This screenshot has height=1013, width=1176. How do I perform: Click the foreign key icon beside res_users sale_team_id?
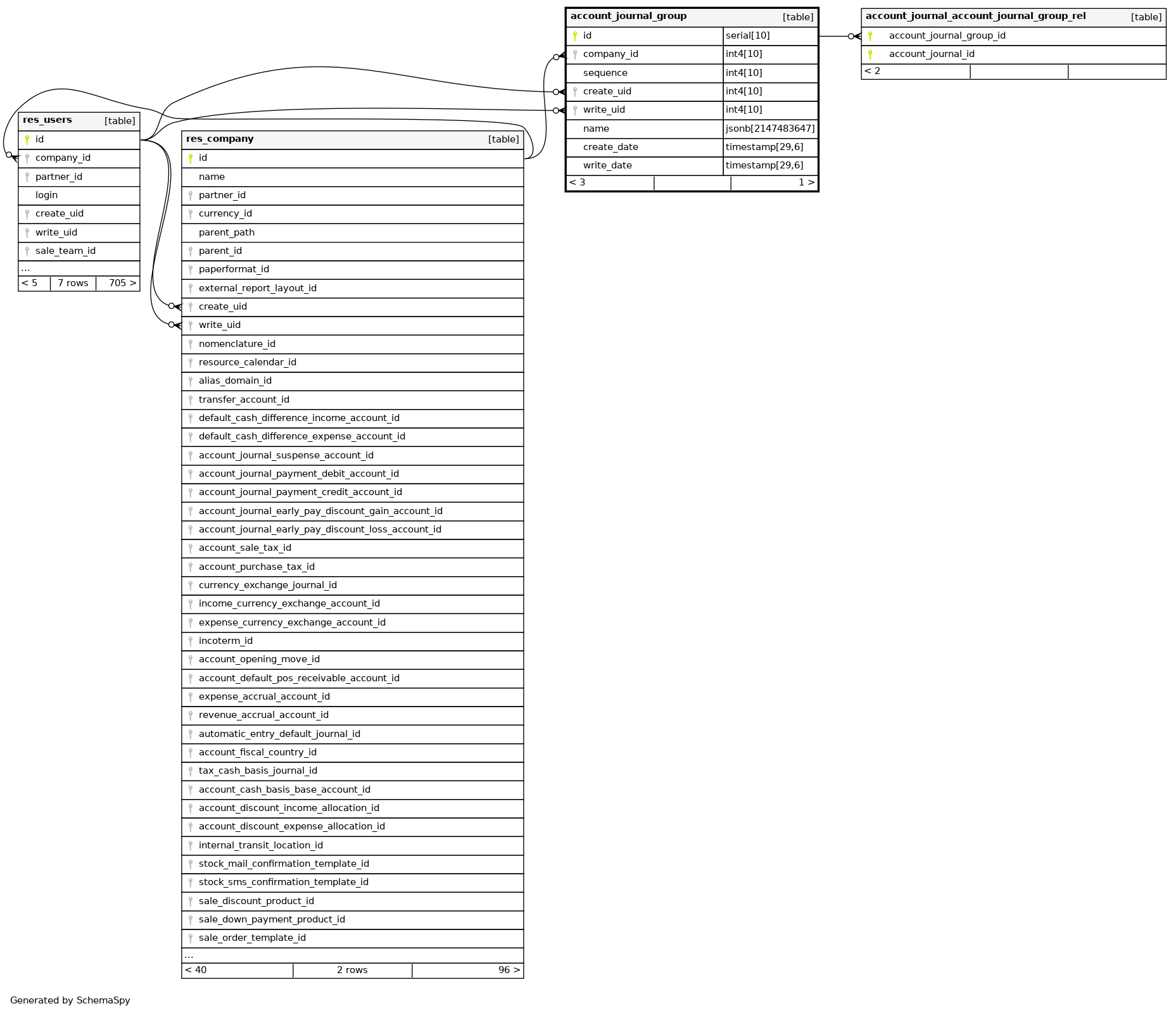point(27,251)
